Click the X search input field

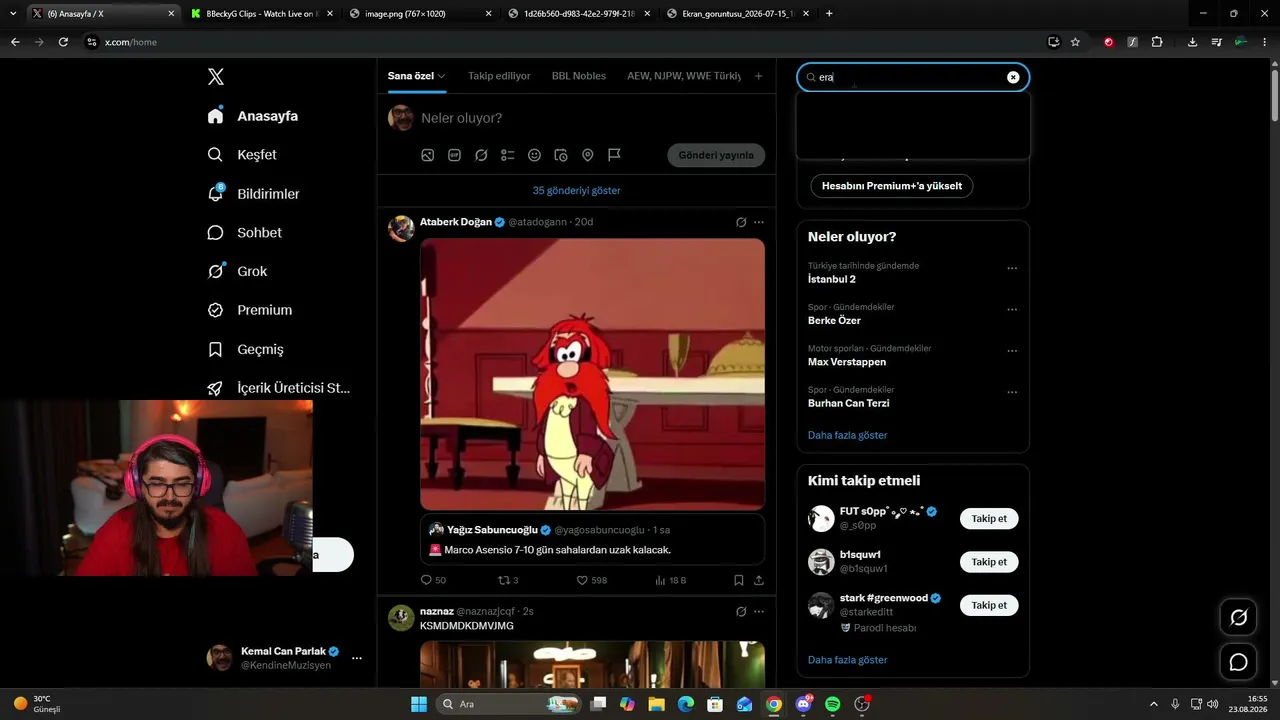pyautogui.click(x=913, y=77)
